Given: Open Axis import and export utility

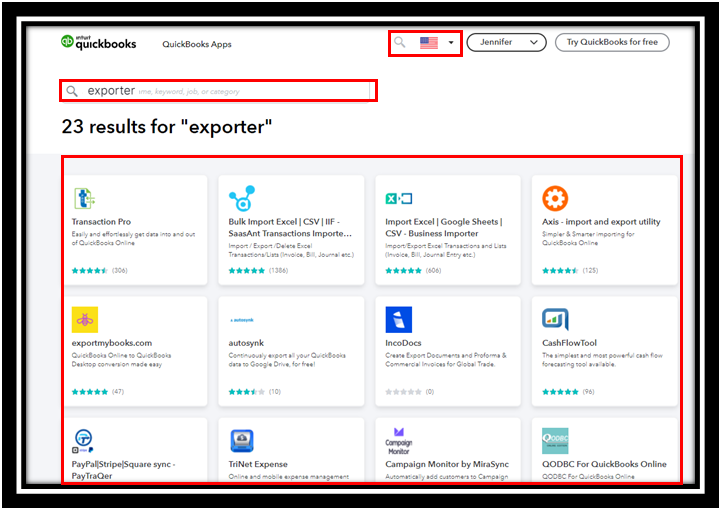Looking at the screenshot, I should (x=601, y=221).
